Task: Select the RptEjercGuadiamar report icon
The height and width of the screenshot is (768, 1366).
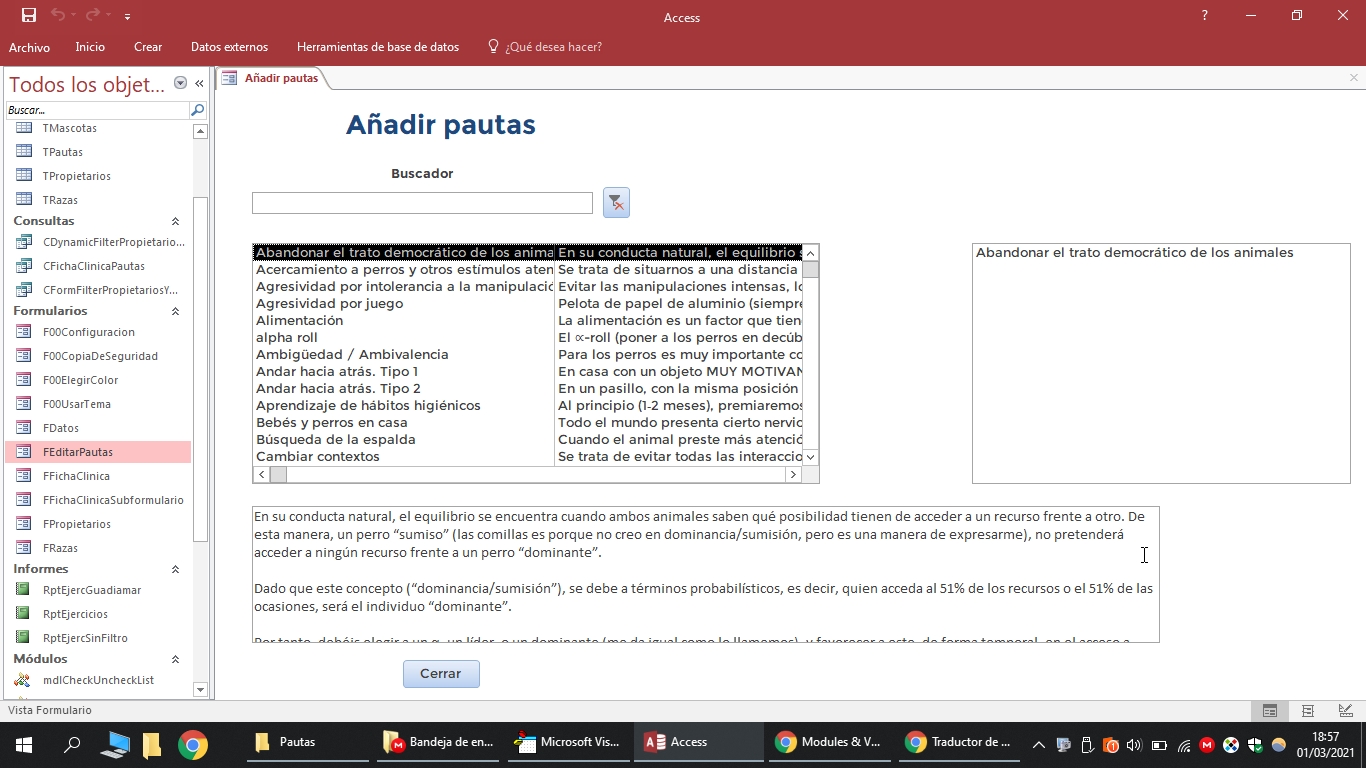Action: coord(25,590)
